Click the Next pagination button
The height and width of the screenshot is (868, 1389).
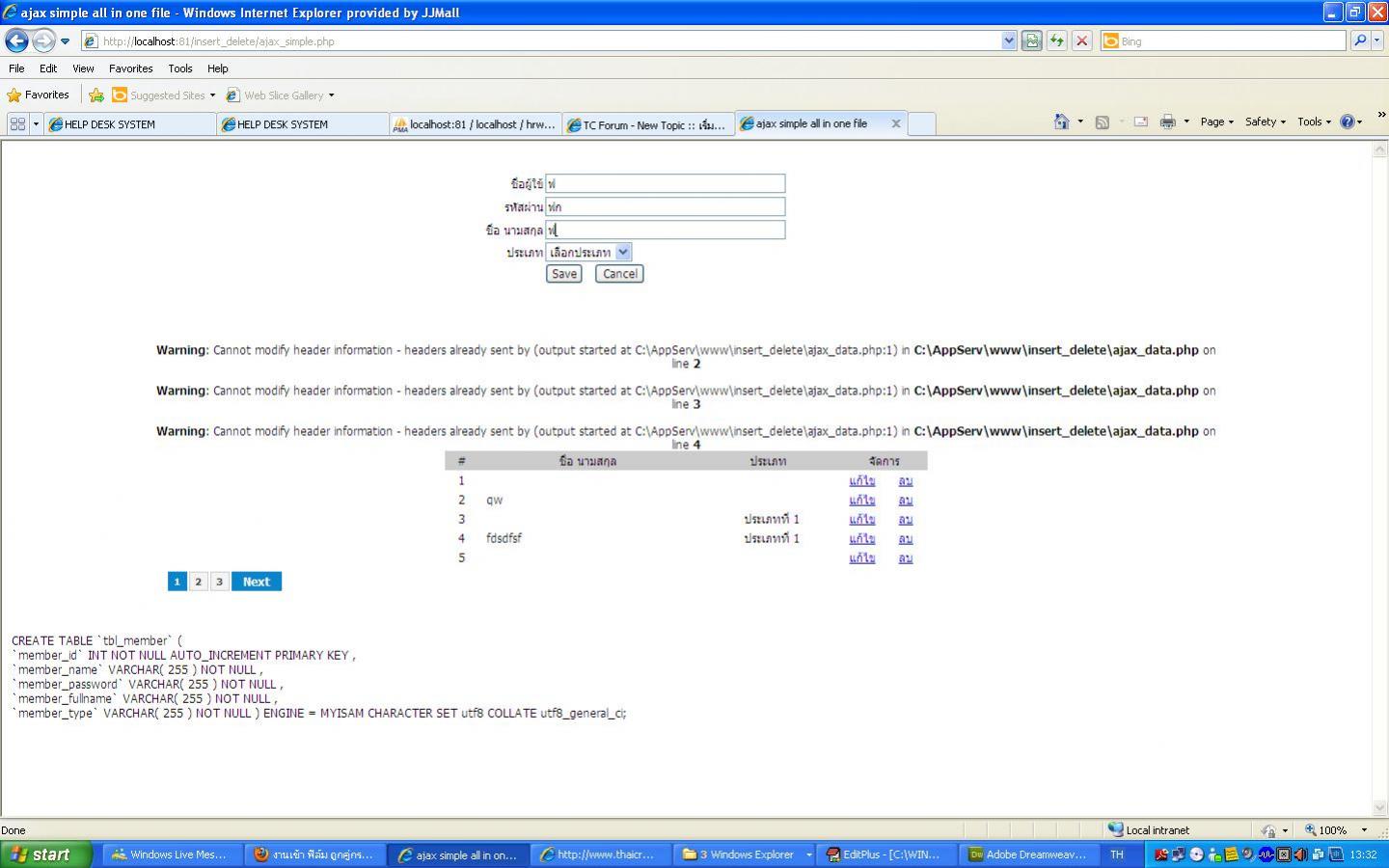click(x=257, y=582)
